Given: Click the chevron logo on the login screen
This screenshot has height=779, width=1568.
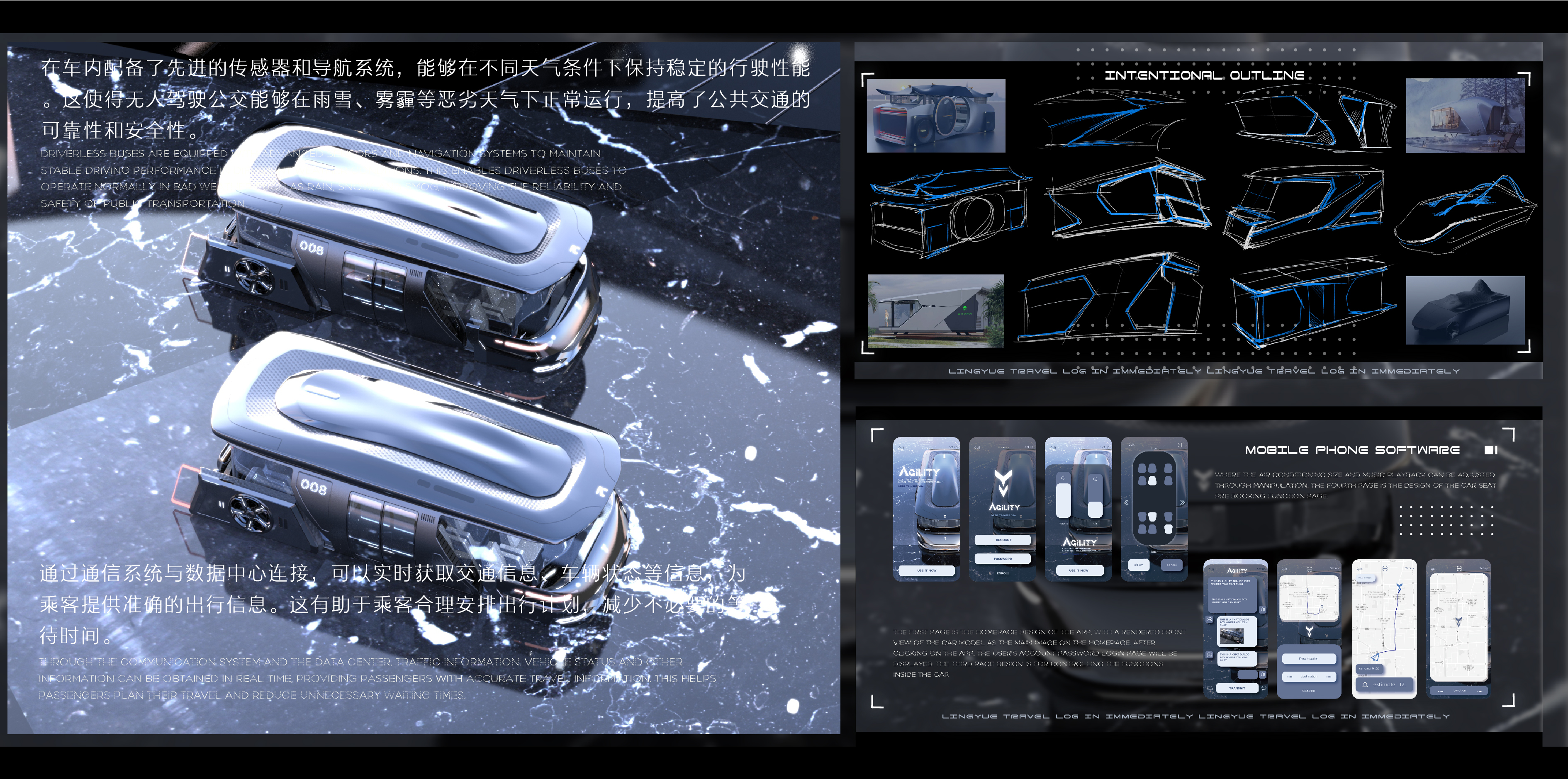Looking at the screenshot, I should click(1003, 483).
